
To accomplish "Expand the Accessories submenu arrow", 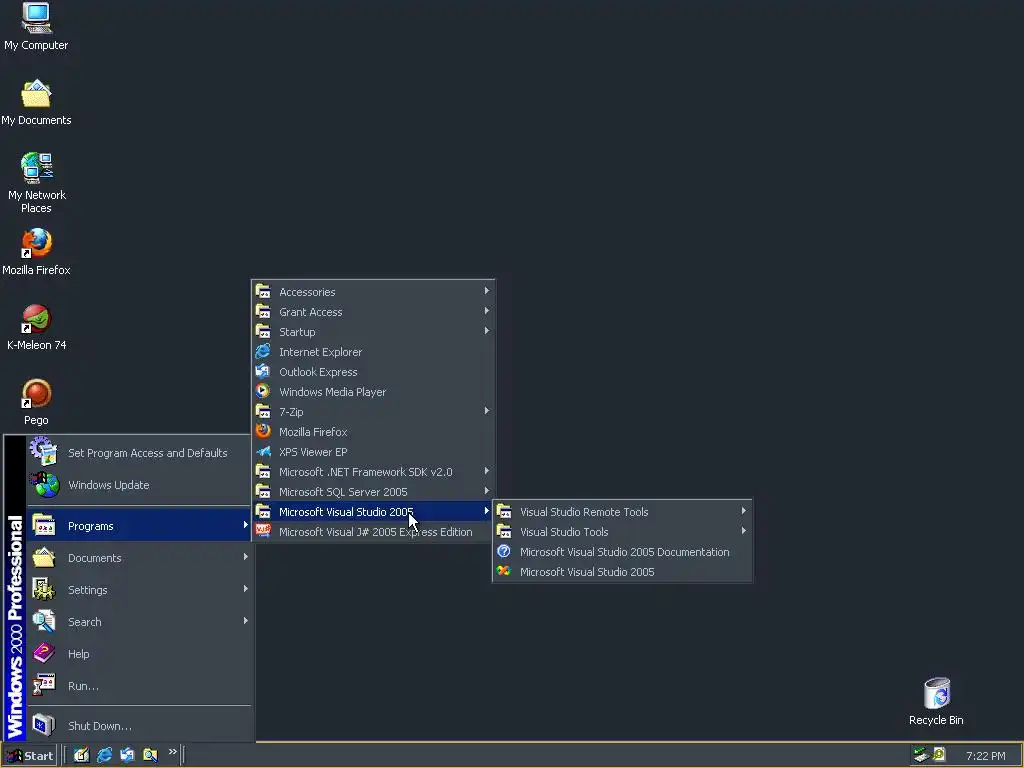I will [x=487, y=291].
